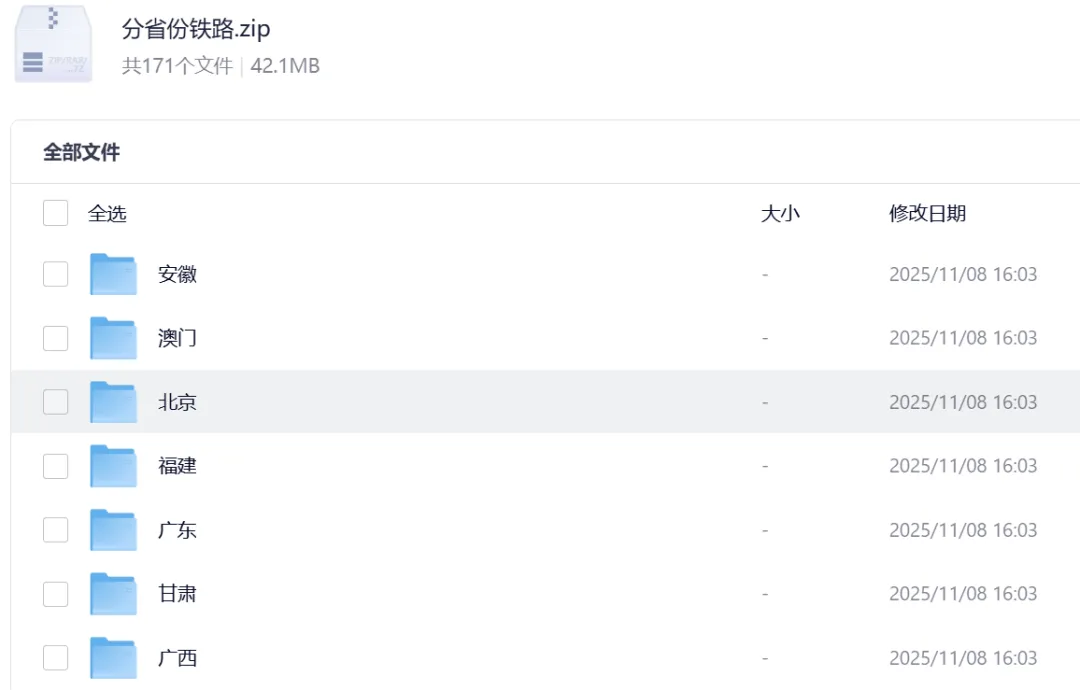The height and width of the screenshot is (690, 1080).
Task: Tick the 全选 select-all checkbox
Action: (55, 213)
